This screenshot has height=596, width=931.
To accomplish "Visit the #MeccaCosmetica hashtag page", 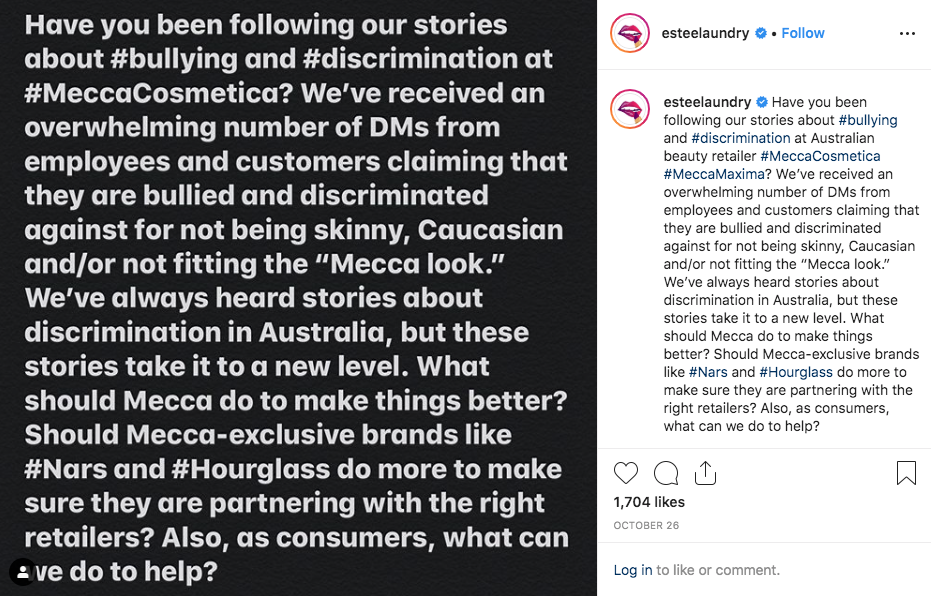I will 820,156.
